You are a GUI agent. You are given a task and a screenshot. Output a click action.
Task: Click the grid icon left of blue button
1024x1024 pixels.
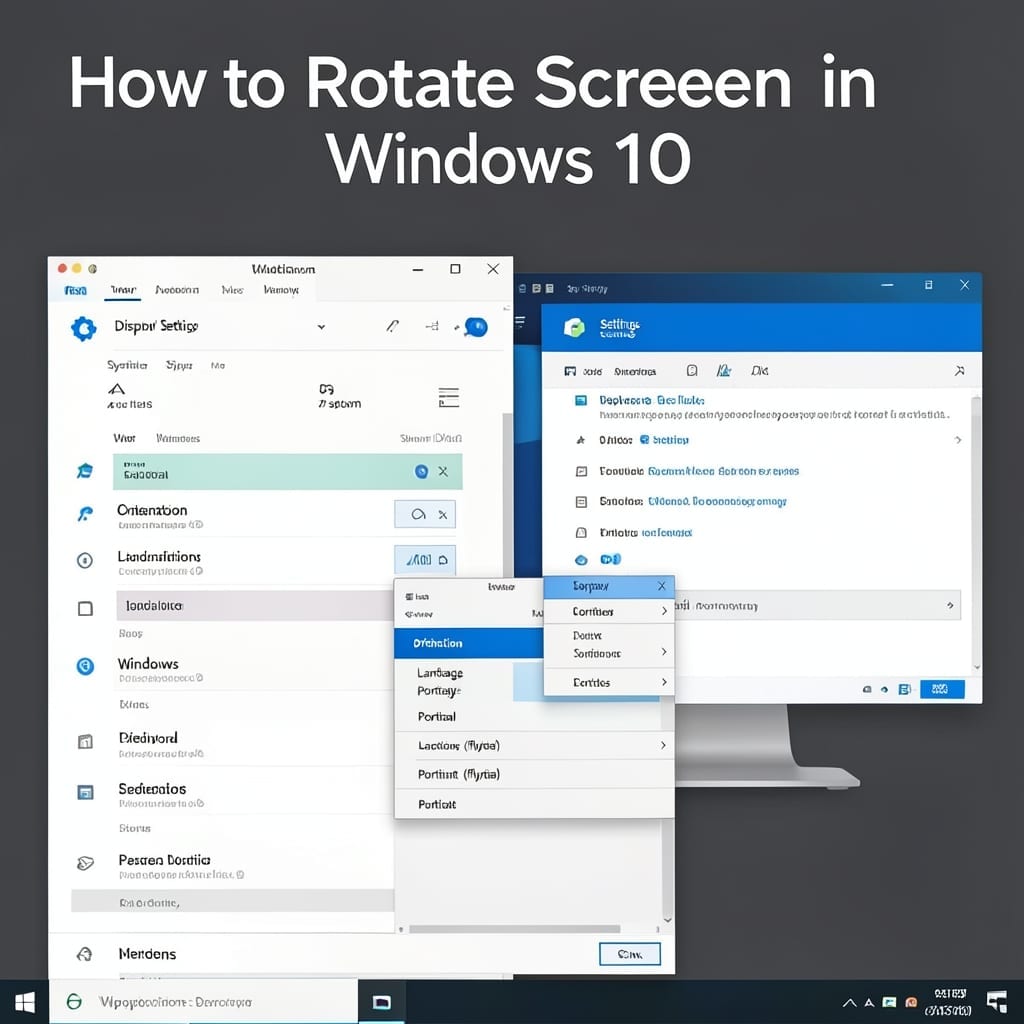click(904, 689)
